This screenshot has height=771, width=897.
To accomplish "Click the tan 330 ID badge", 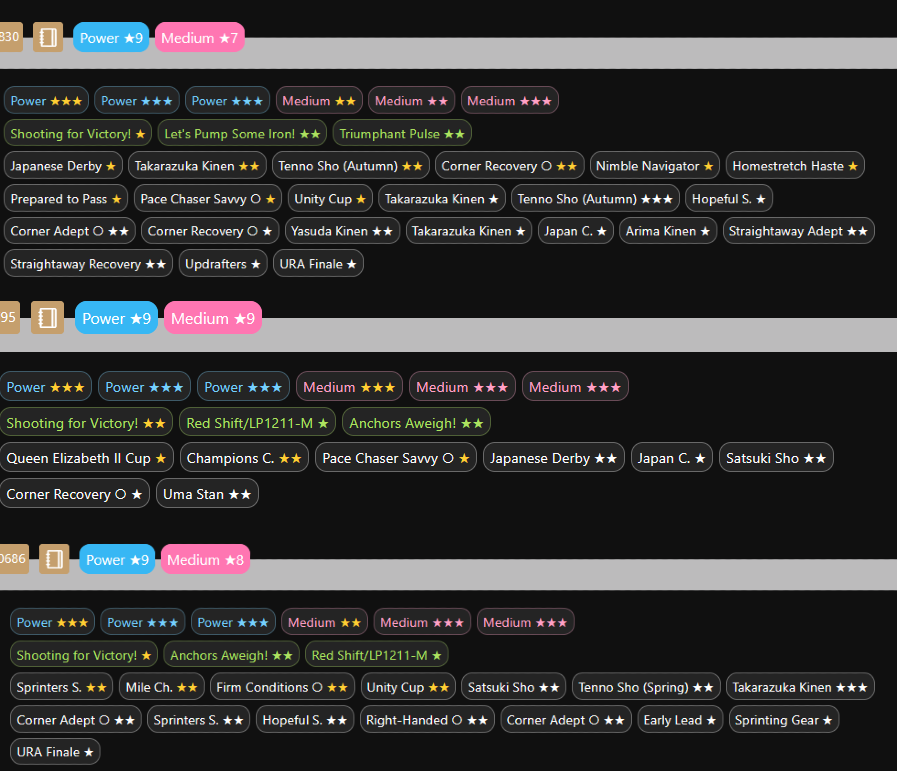I will pos(10,37).
